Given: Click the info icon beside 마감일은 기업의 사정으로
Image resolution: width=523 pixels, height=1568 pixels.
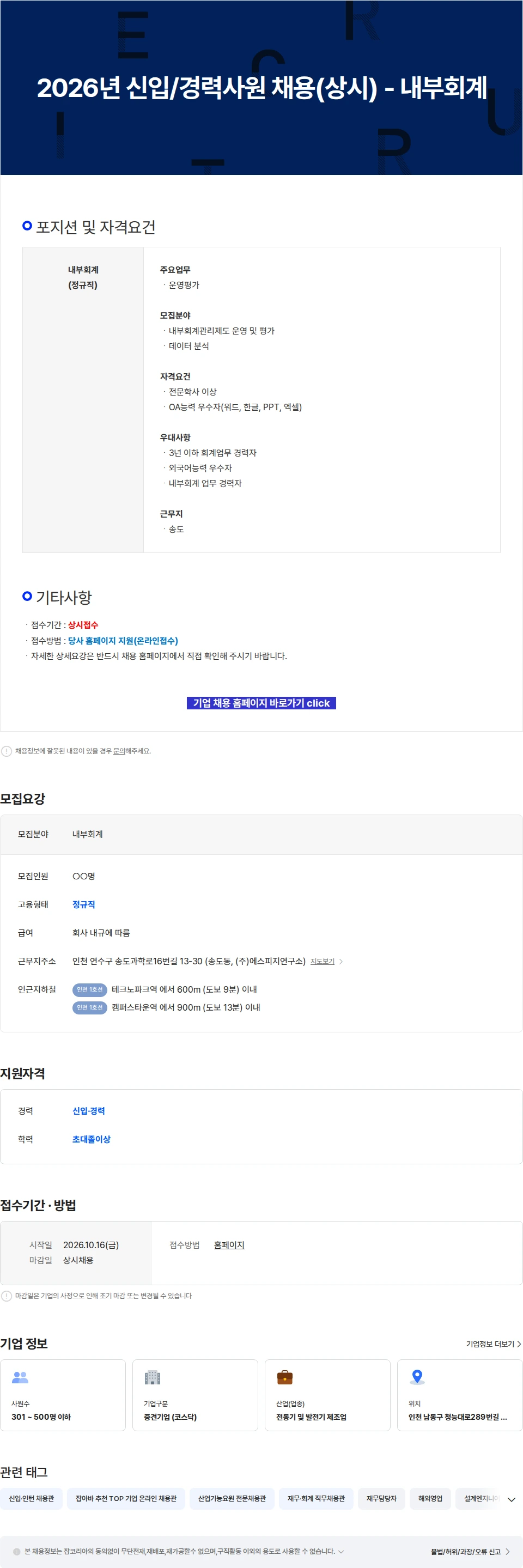Looking at the screenshot, I should coord(7,1295).
